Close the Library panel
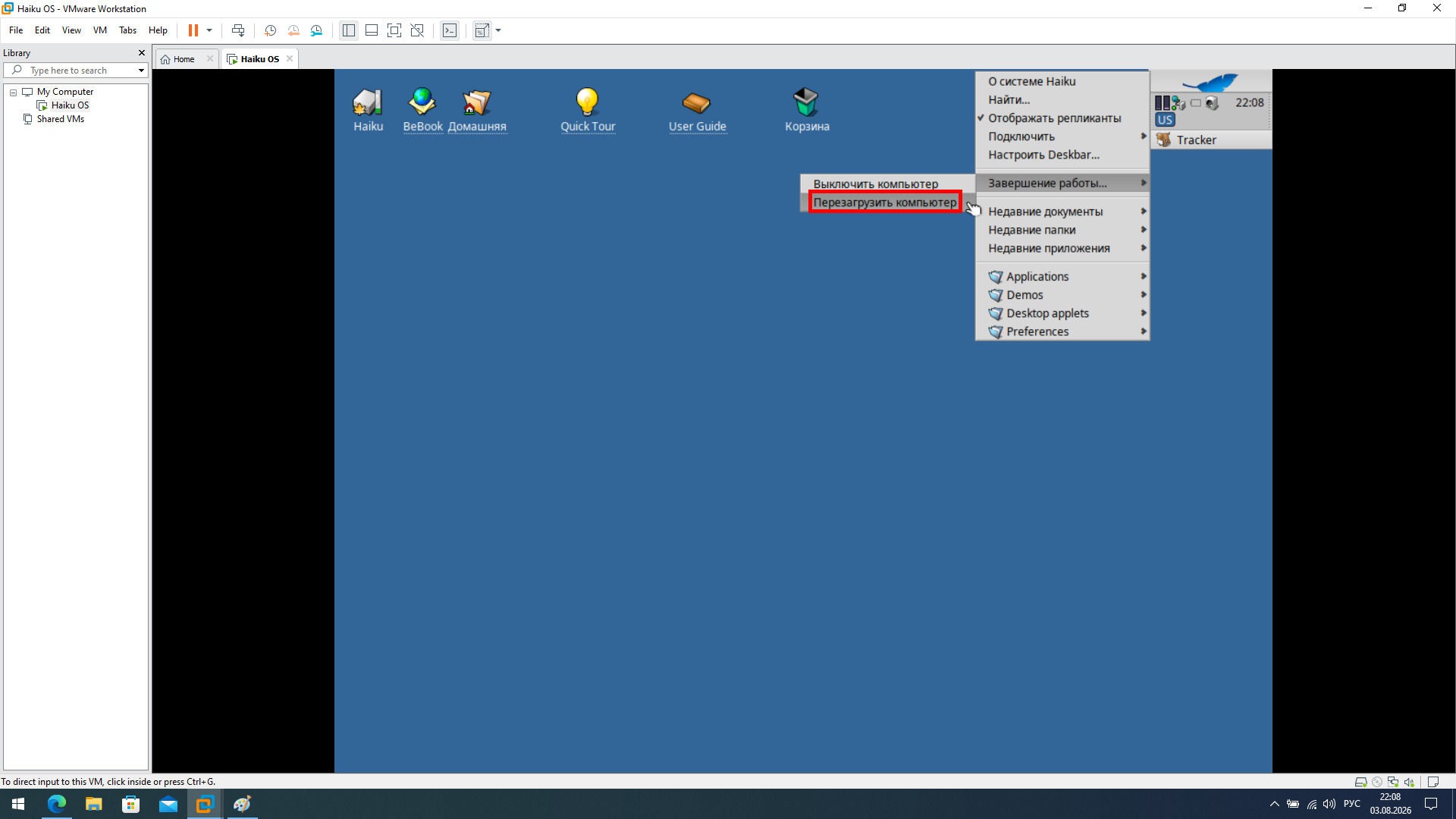Viewport: 1456px width, 819px height. (x=141, y=53)
